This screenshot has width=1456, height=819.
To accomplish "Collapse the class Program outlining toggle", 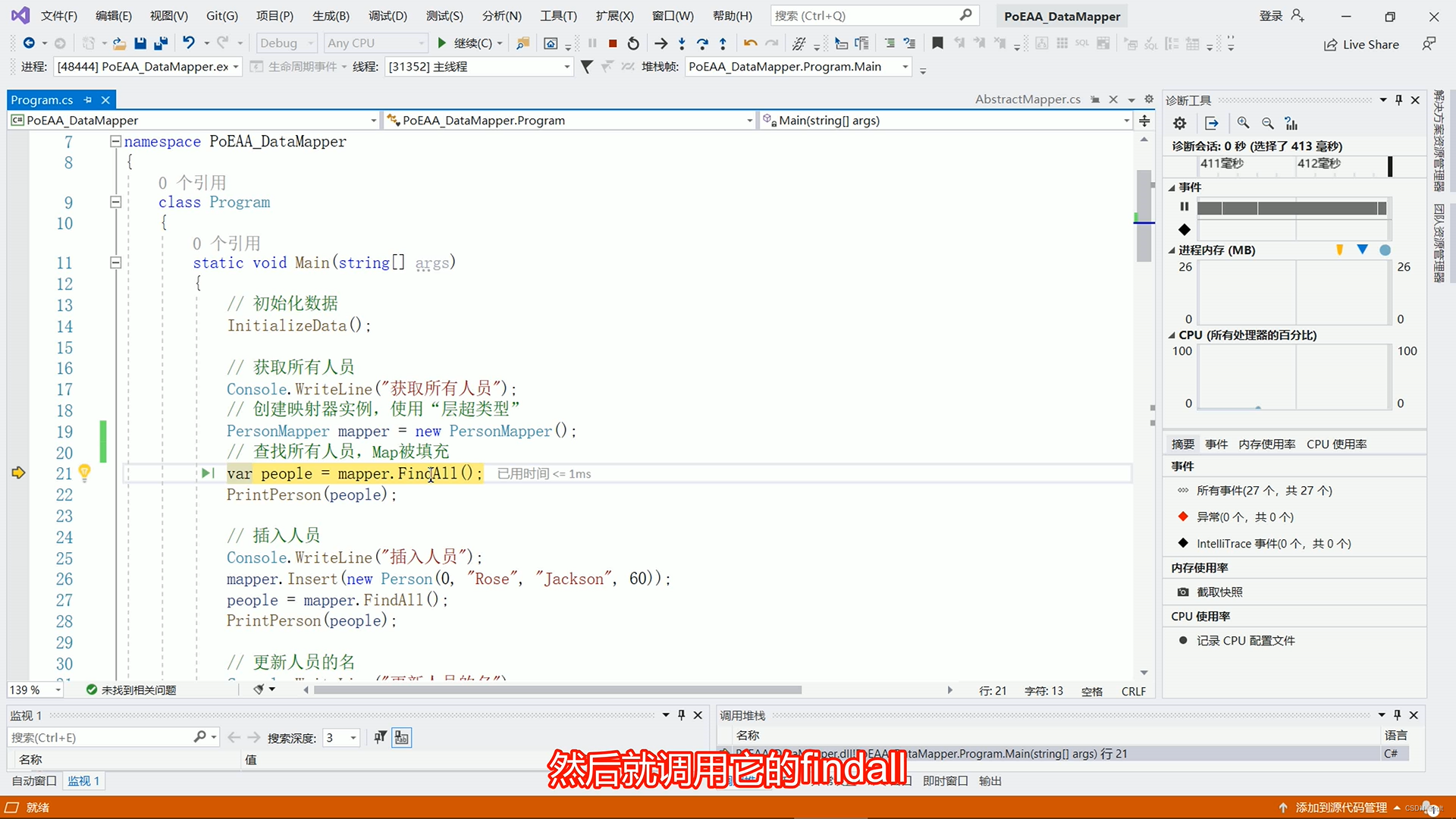I will click(x=115, y=202).
